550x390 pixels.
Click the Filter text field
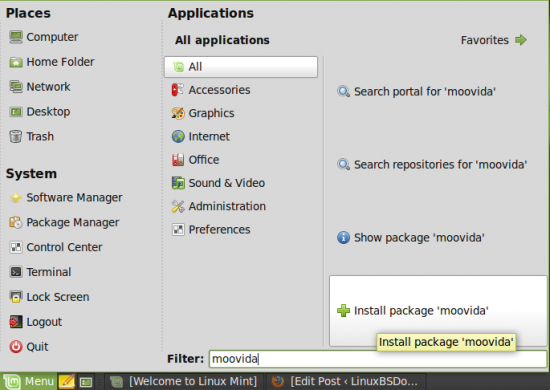pos(378,359)
